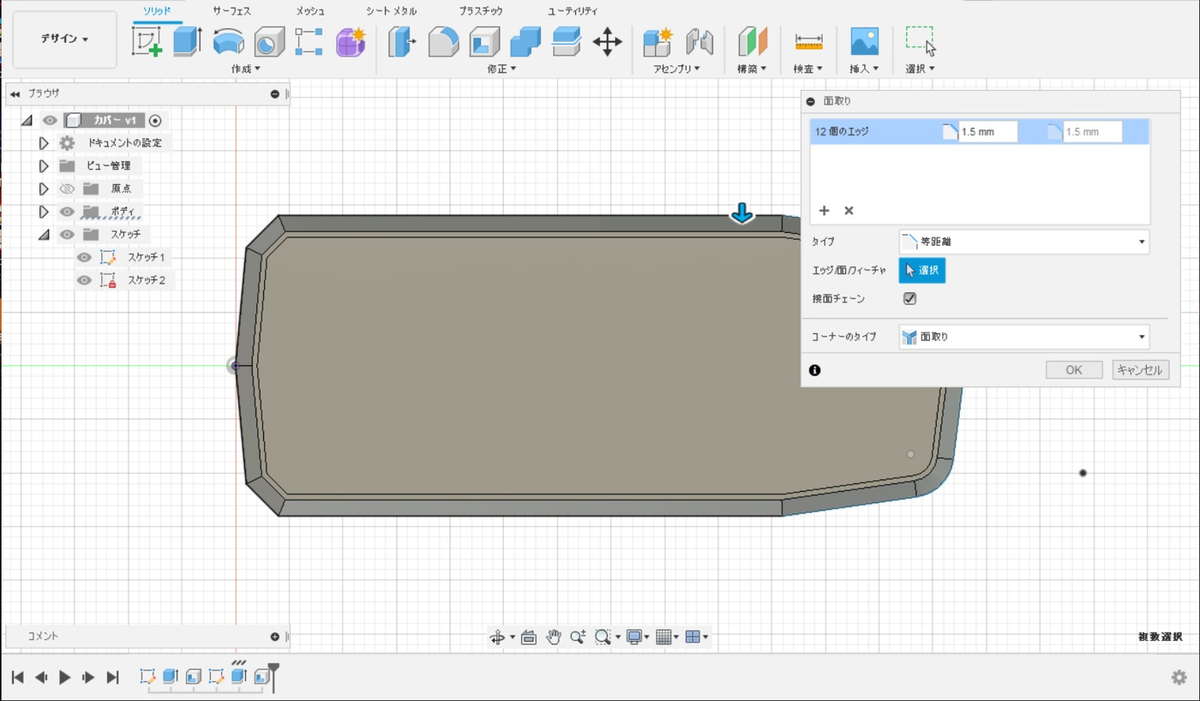
Task: Select the Move/Copy tool
Action: pyautogui.click(x=607, y=41)
